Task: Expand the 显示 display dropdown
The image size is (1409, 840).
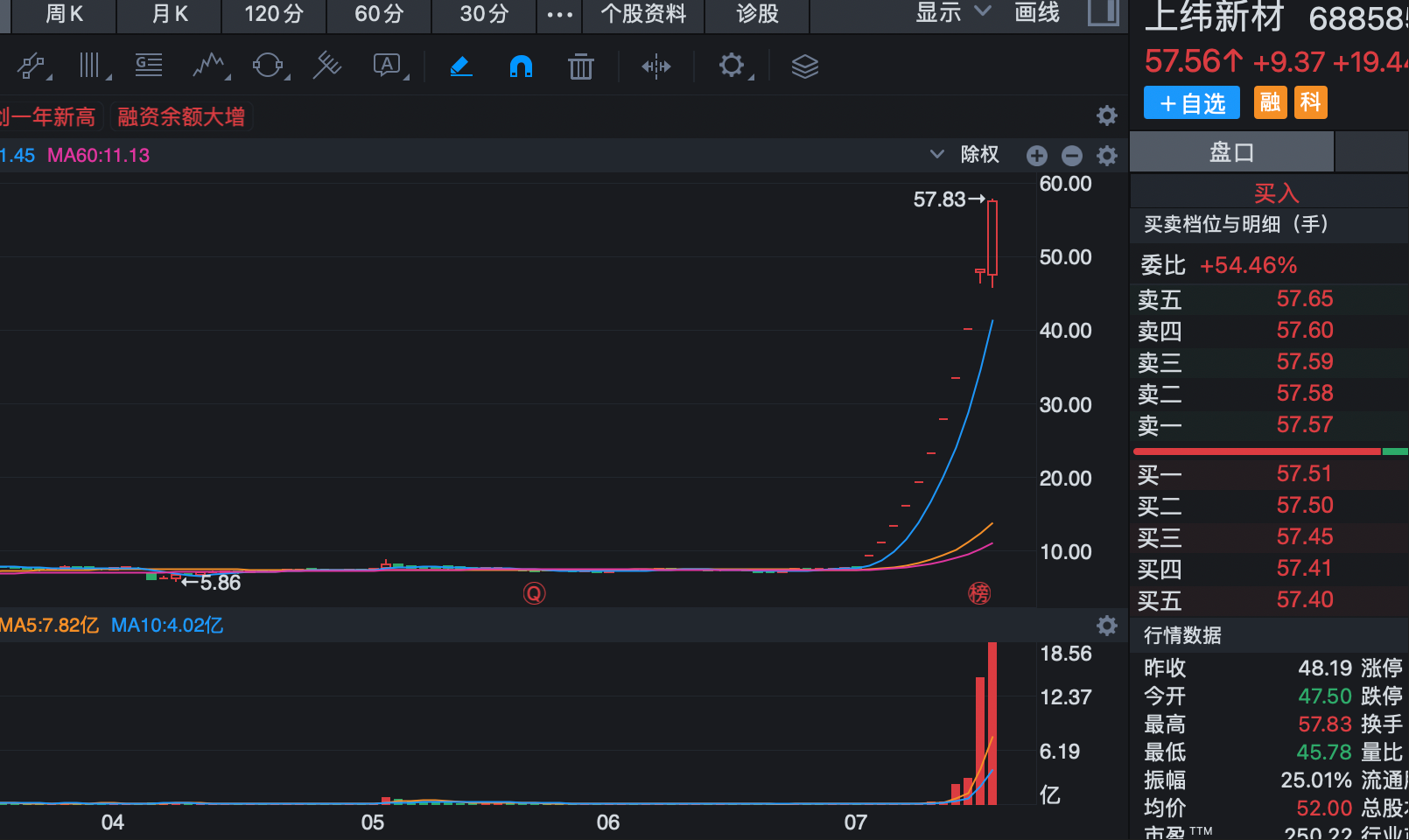Action: (x=953, y=12)
